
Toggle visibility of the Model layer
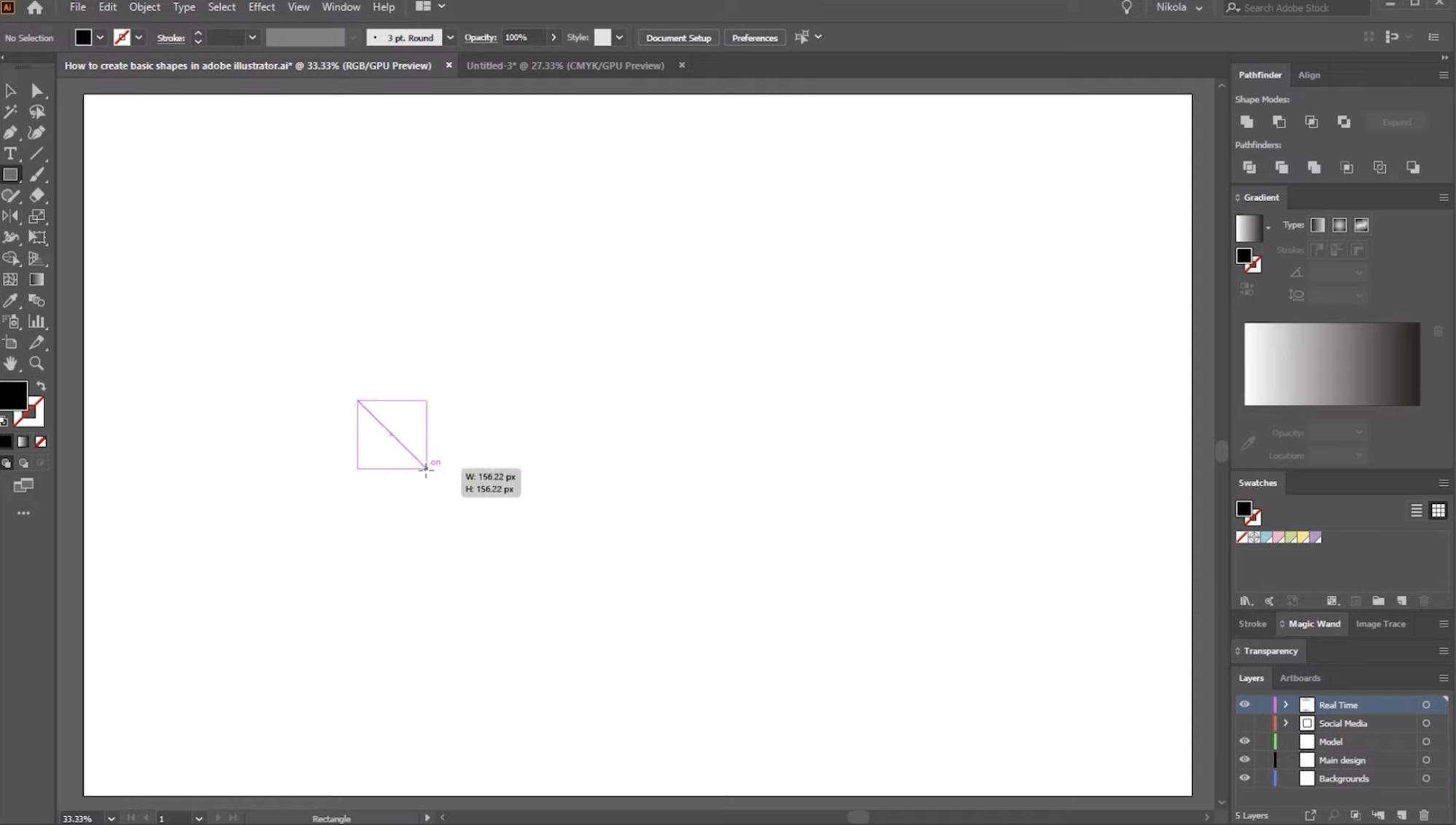pyautogui.click(x=1245, y=741)
